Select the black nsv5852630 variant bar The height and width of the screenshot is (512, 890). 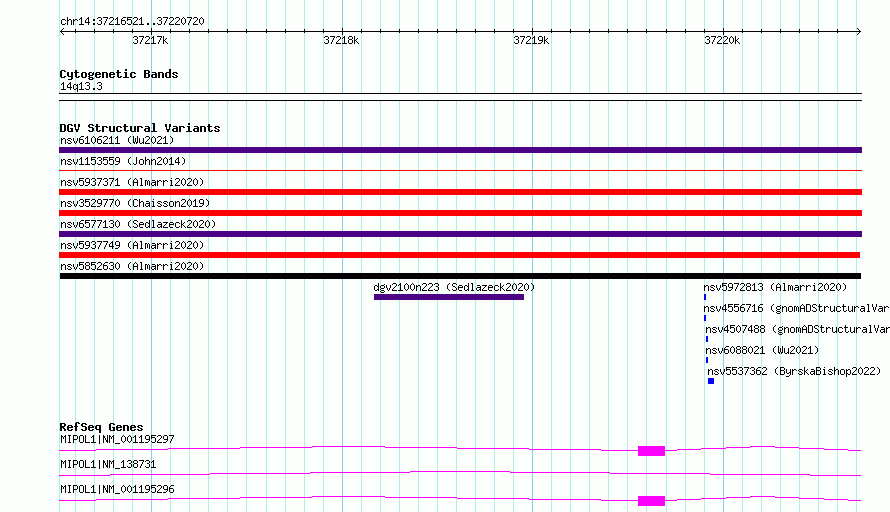point(460,276)
